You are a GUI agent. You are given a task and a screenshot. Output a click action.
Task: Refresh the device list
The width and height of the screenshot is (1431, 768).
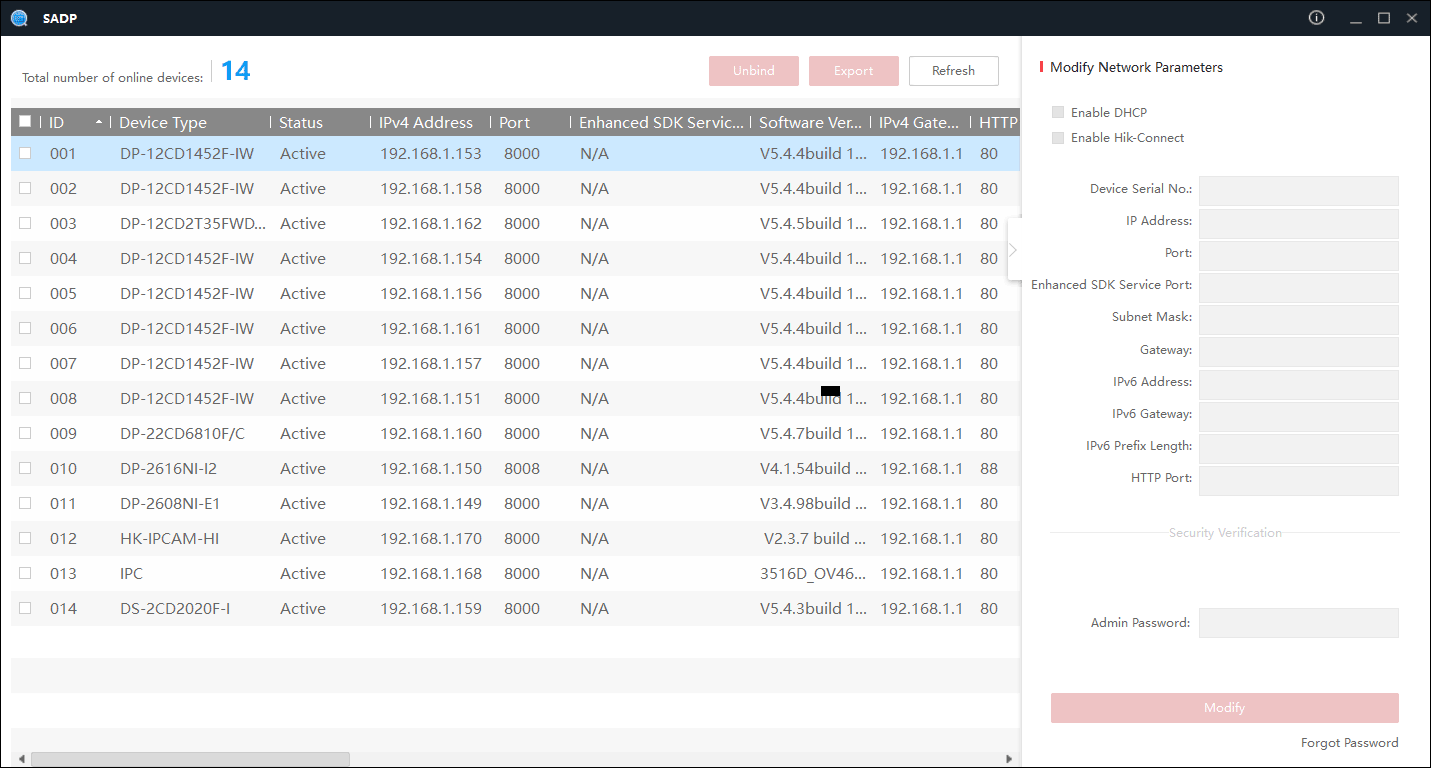tap(954, 71)
